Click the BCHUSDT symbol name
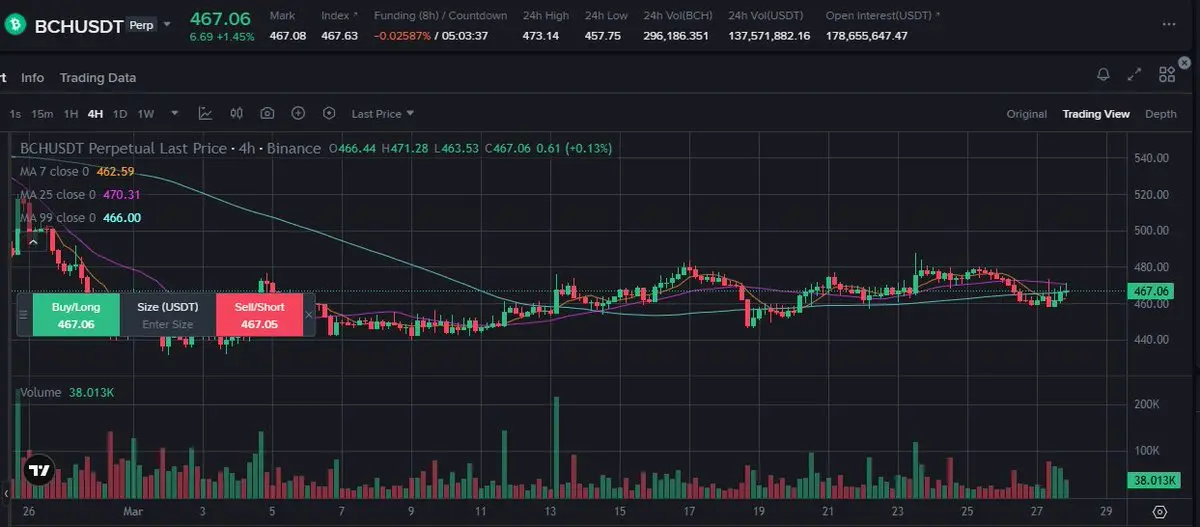1200x527 pixels. [78, 25]
